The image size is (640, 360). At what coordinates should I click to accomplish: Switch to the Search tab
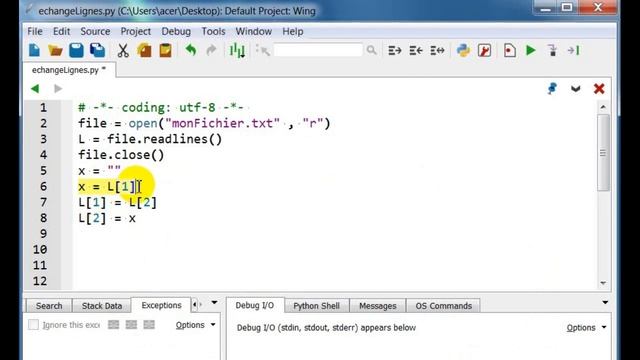click(49, 306)
